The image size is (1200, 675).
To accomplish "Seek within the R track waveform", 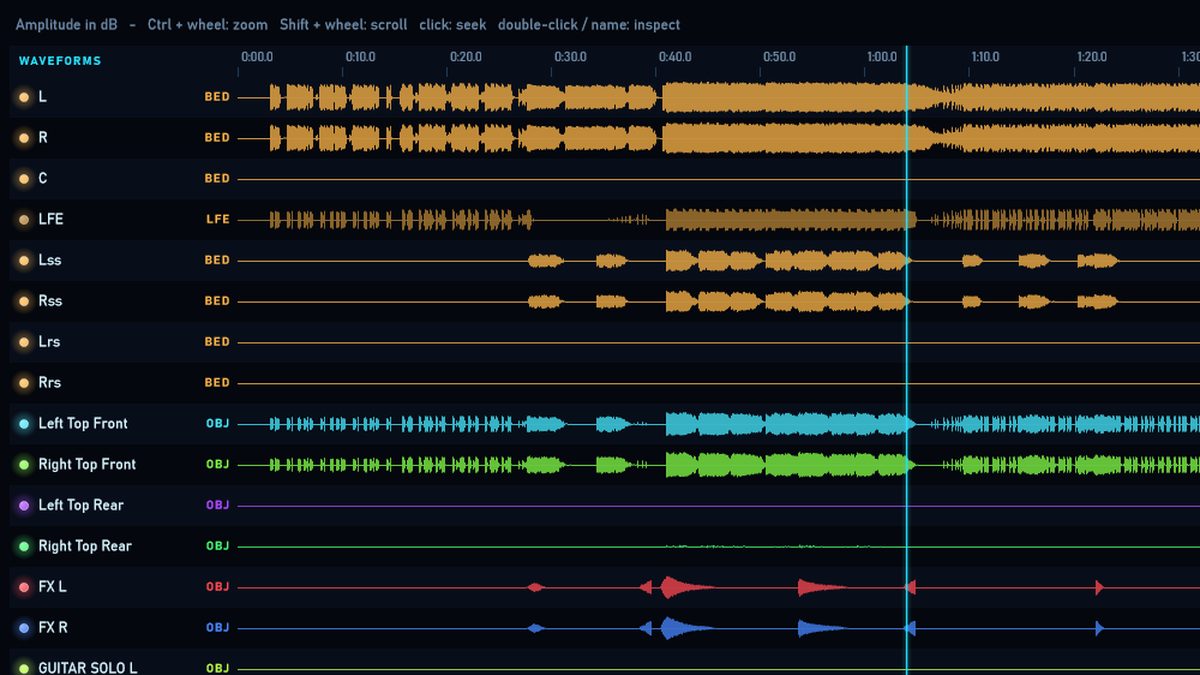I will pyautogui.click(x=719, y=138).
